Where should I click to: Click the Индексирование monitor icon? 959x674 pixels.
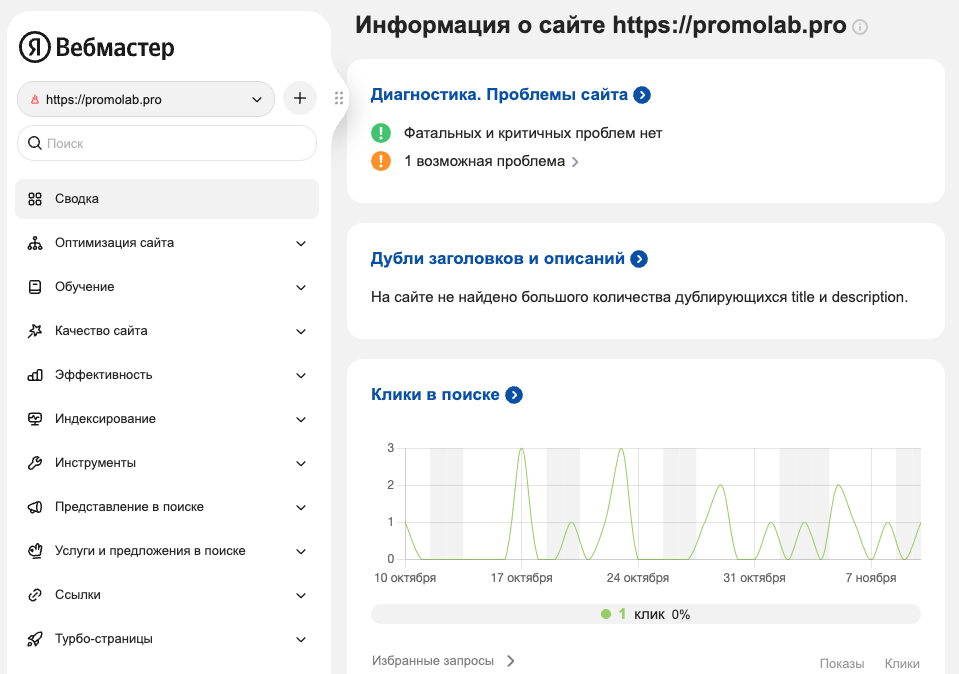tap(35, 419)
